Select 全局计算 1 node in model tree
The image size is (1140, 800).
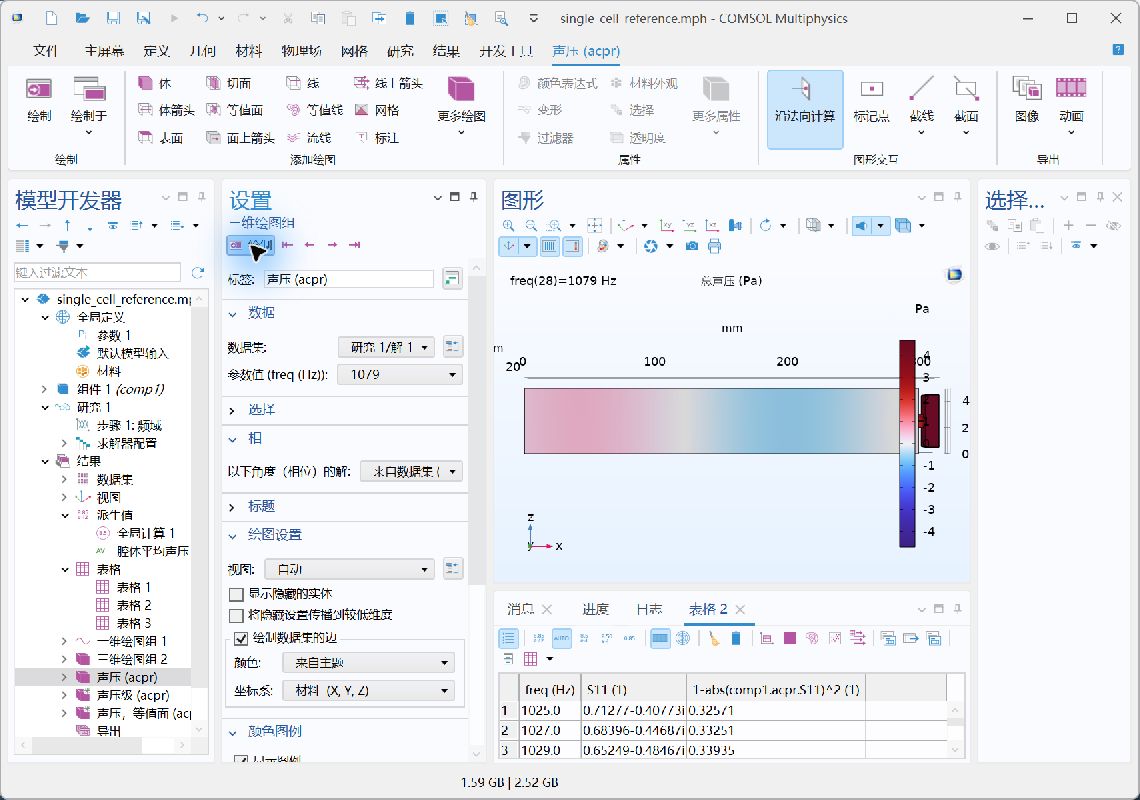coord(145,533)
